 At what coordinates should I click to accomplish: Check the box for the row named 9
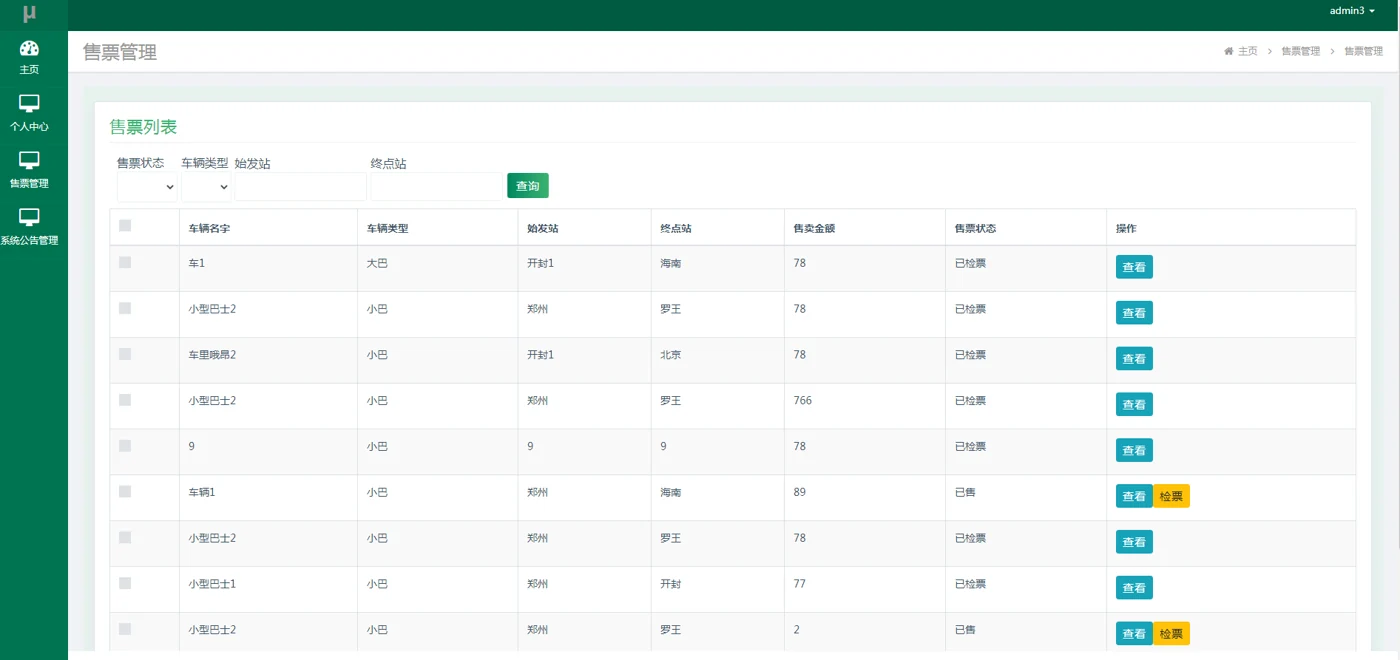click(125, 446)
